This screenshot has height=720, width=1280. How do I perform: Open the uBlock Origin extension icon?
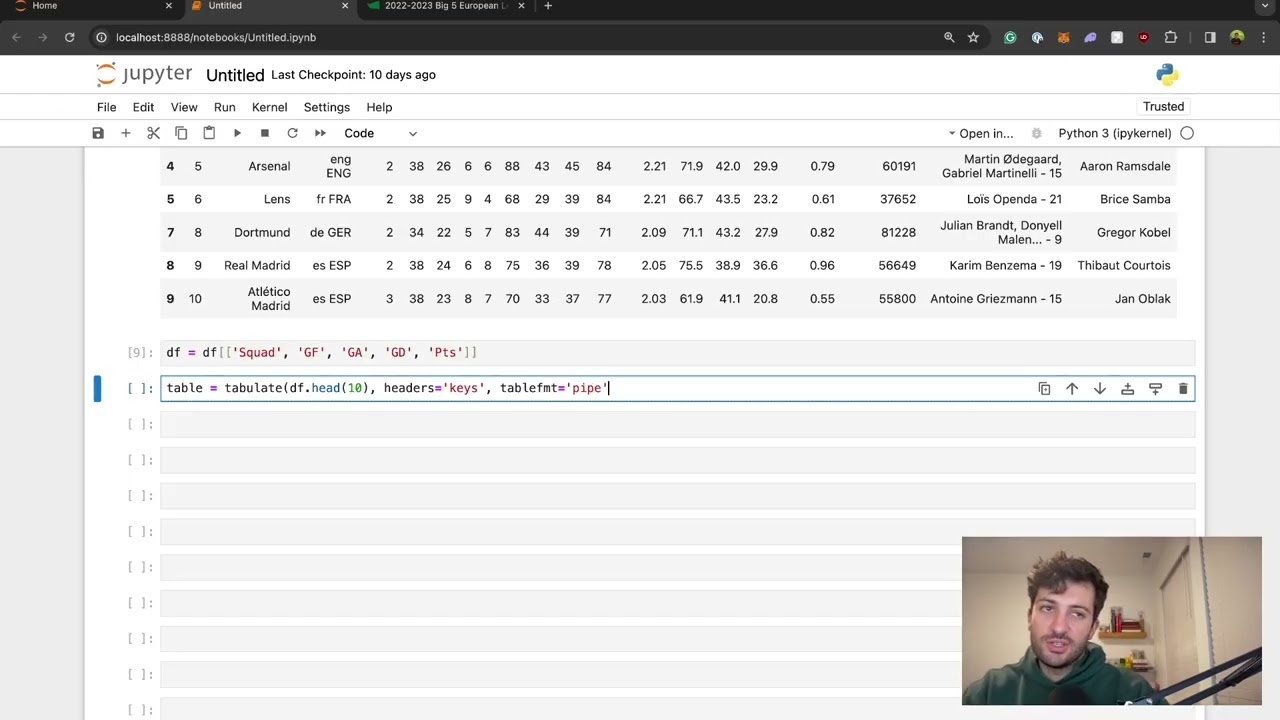pos(1143,38)
